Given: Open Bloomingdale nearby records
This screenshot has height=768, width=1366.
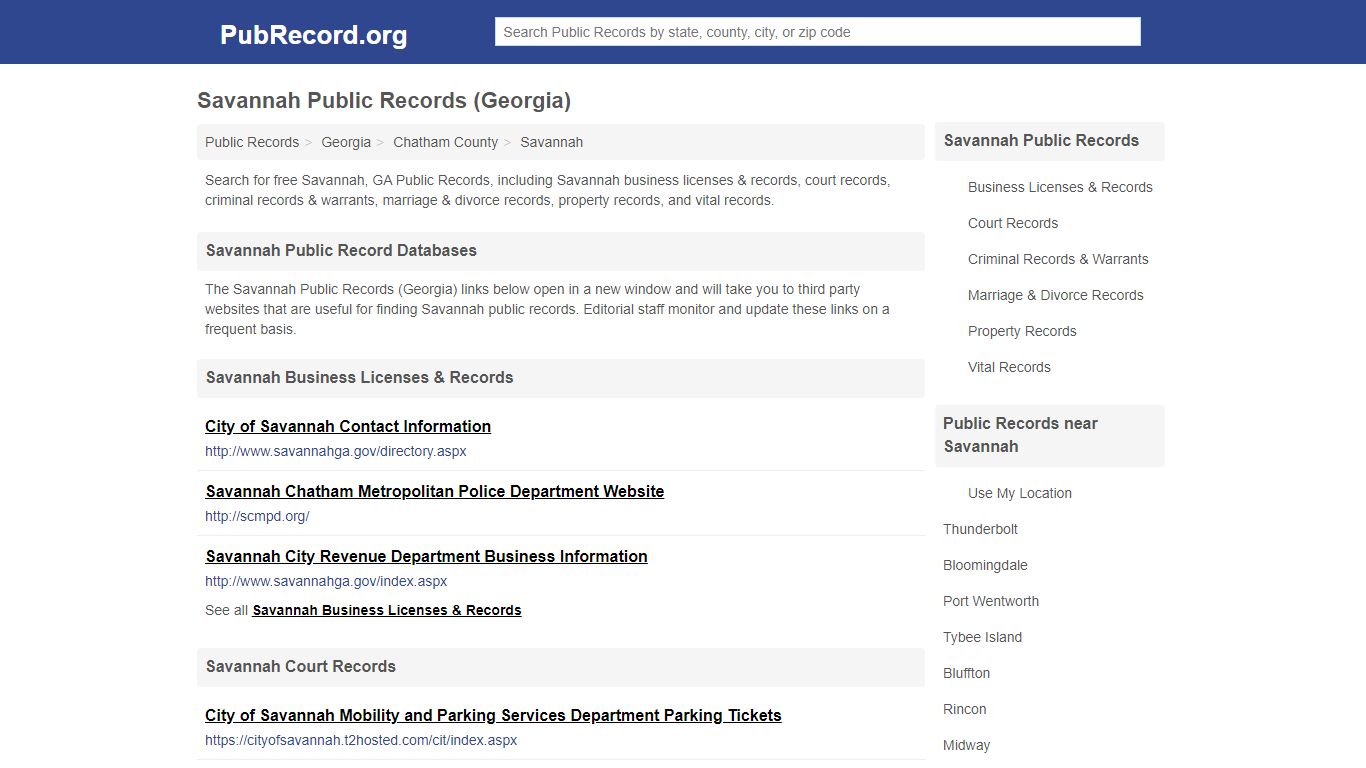Looking at the screenshot, I should coord(985,565).
